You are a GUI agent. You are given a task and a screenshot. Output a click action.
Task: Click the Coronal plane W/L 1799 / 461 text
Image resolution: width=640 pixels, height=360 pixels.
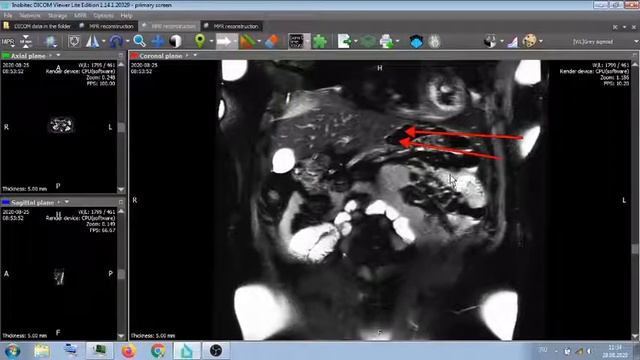[610, 65]
